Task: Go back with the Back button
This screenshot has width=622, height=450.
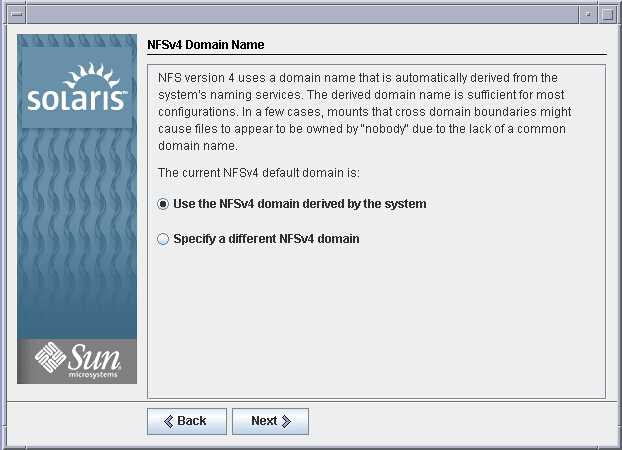Action: 187,421
